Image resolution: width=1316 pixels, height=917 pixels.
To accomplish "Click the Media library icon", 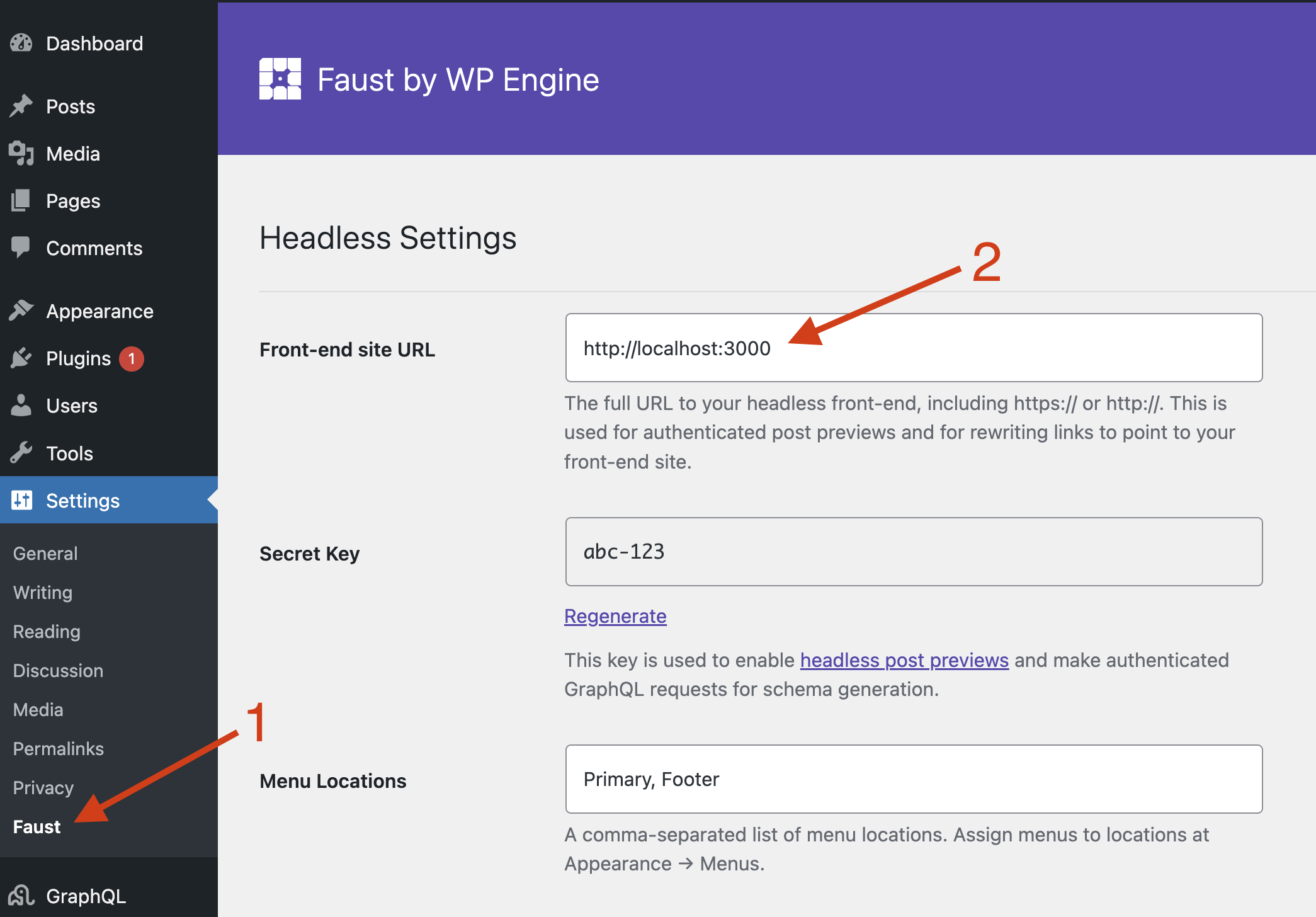I will coord(21,154).
